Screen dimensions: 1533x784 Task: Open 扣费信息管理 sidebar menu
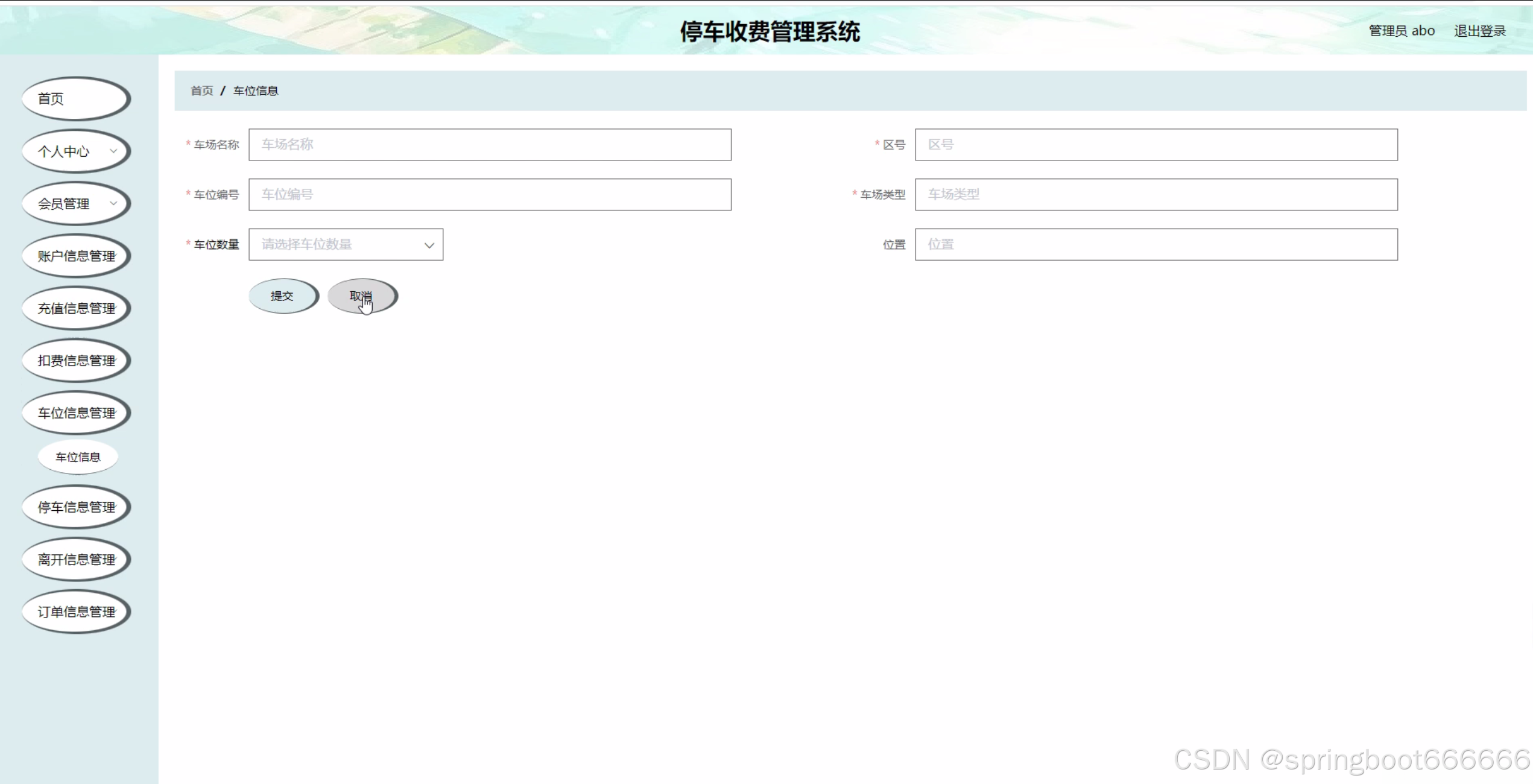[x=75, y=361]
